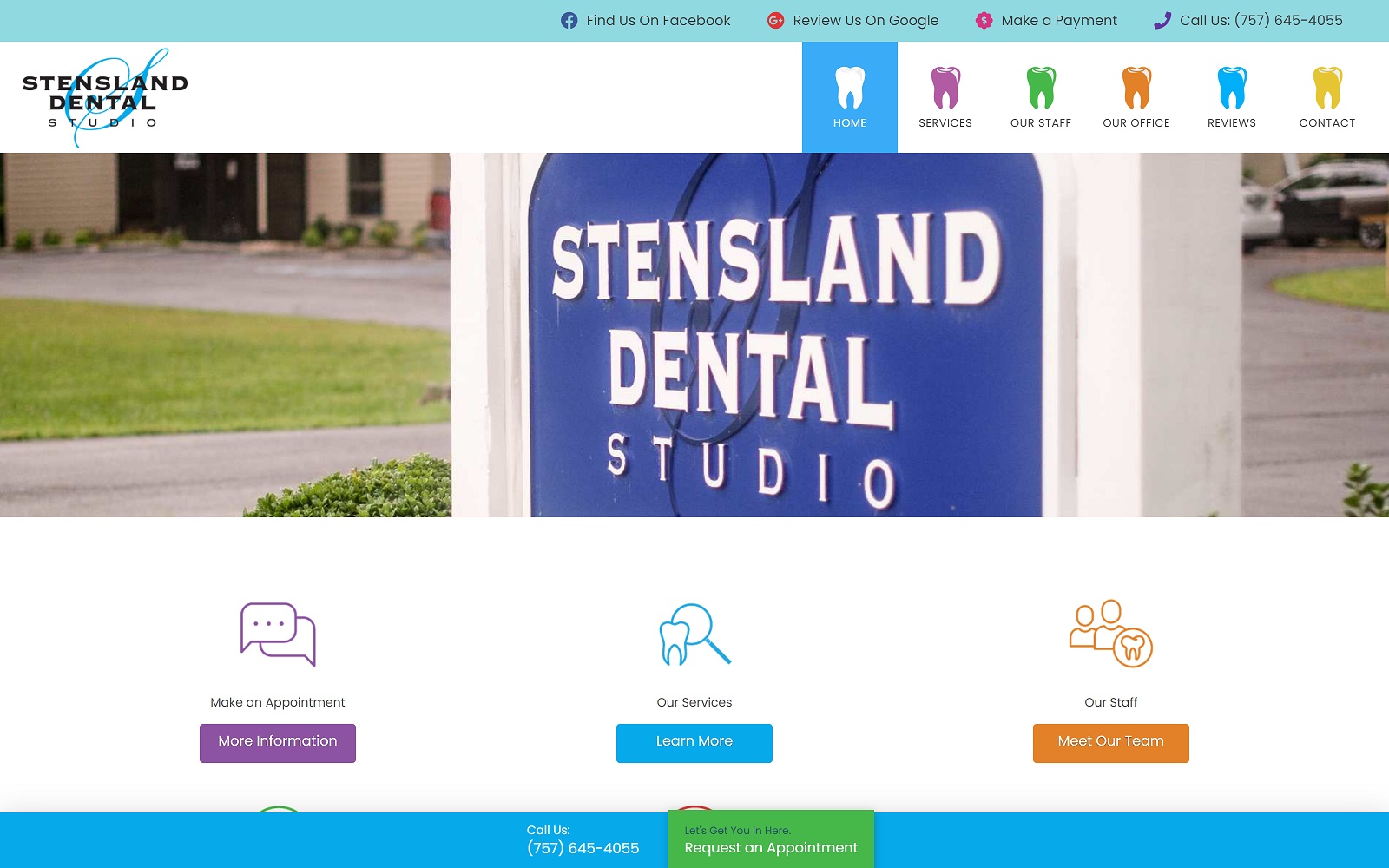
Task: Click the pink payment dollar icon
Action: click(x=984, y=21)
